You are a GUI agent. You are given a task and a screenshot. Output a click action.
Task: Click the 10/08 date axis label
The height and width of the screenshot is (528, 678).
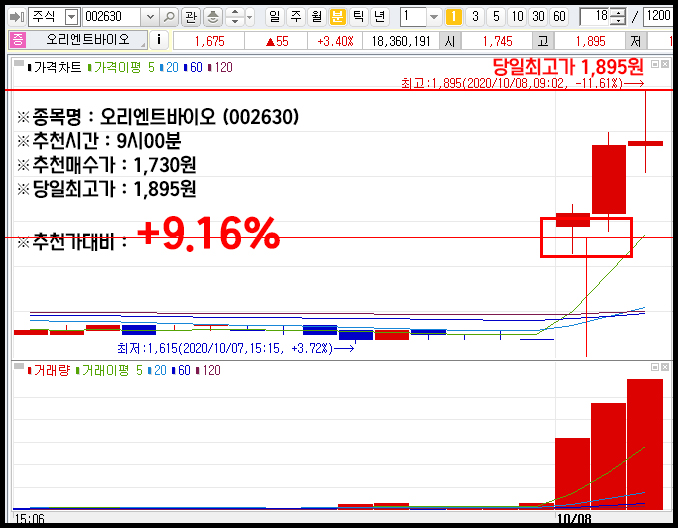click(x=574, y=518)
